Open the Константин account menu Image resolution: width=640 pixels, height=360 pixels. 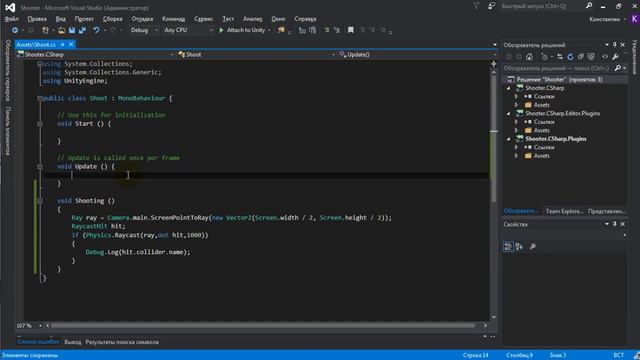tap(607, 19)
